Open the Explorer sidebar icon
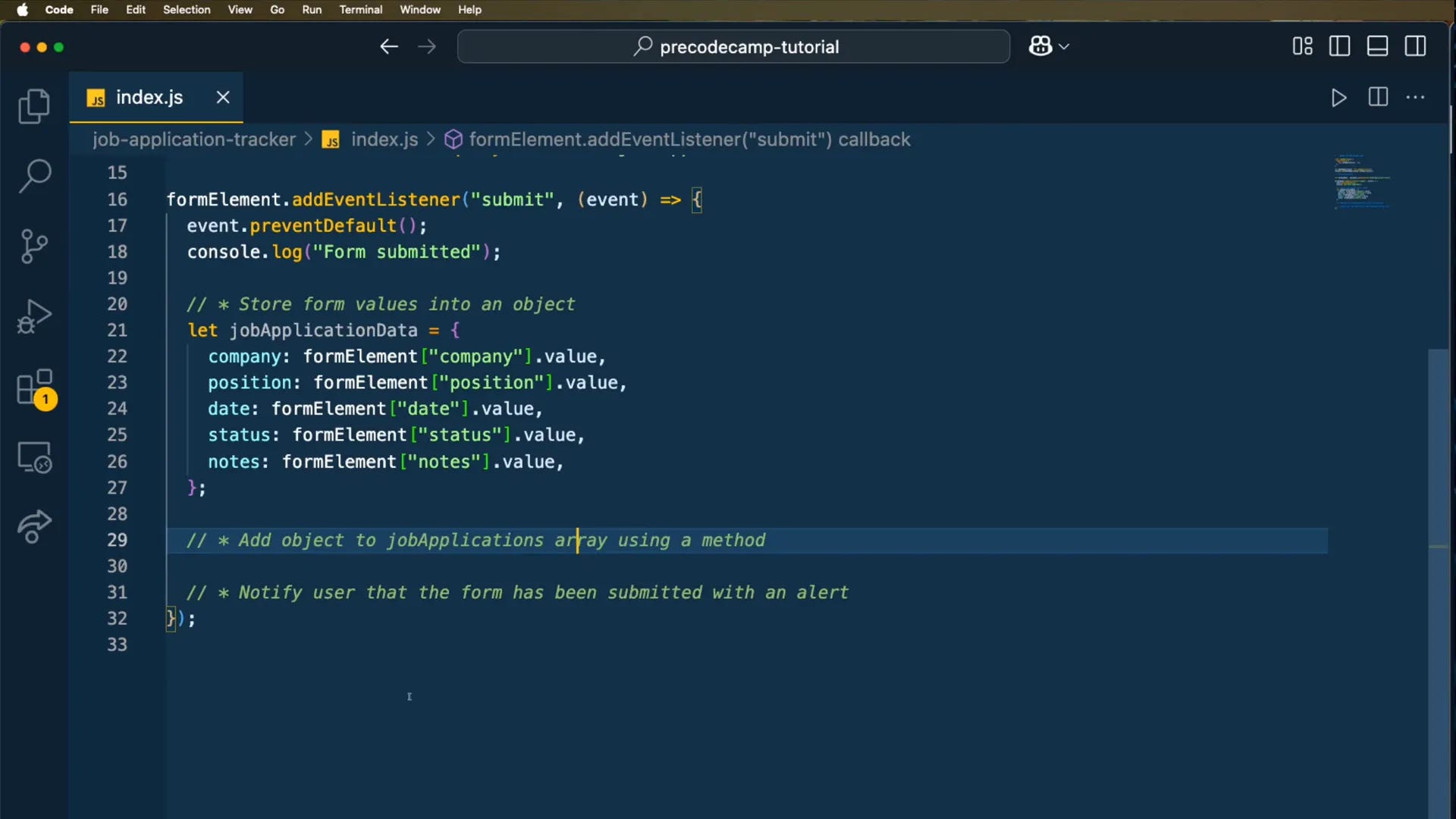Viewport: 1456px width, 819px height. click(x=34, y=106)
